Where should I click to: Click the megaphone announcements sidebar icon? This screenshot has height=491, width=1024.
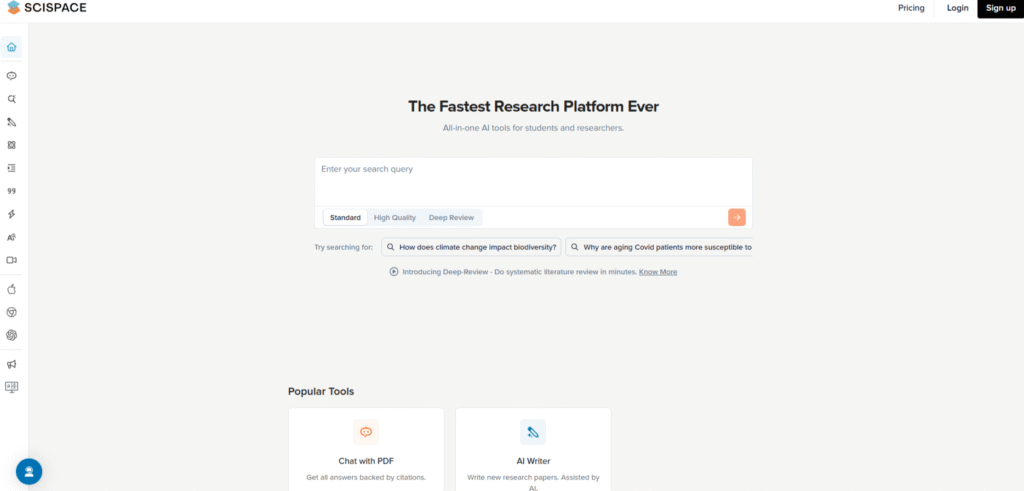click(11, 364)
